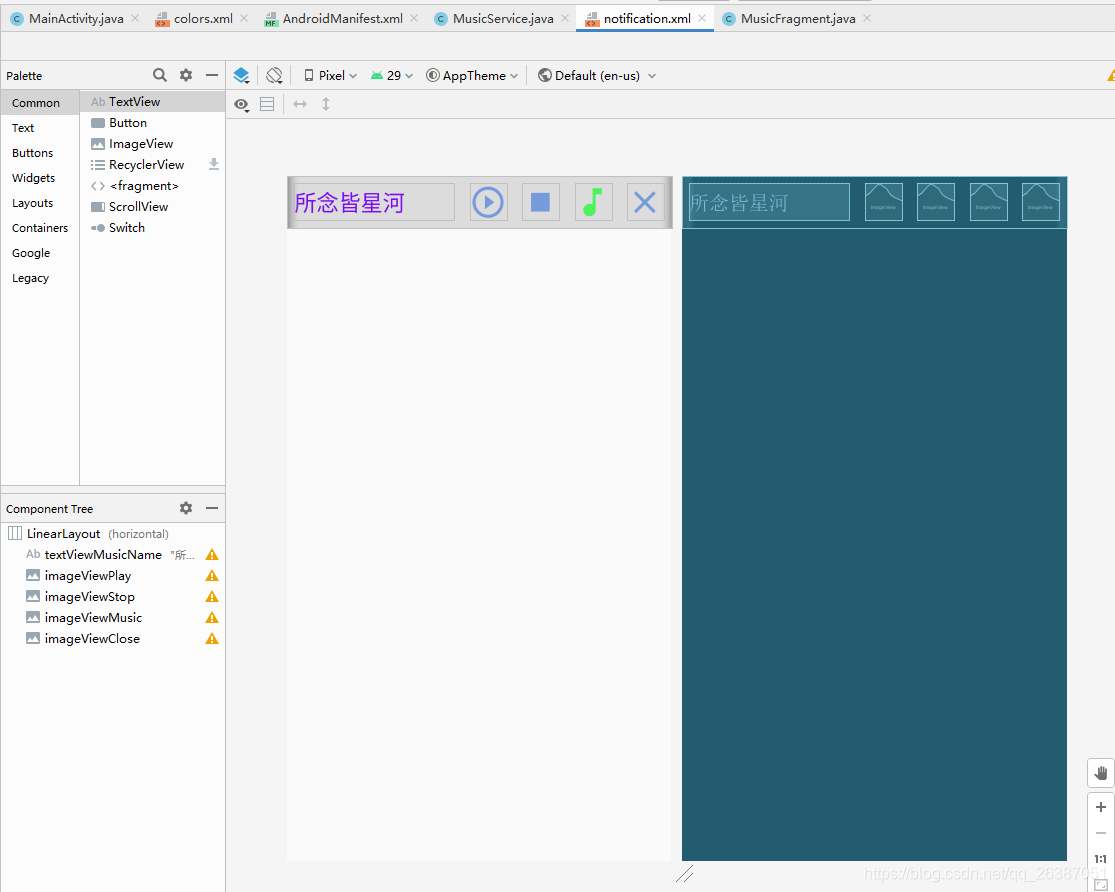Pick ImageView from the palette
1115x892 pixels.
pyautogui.click(x=152, y=144)
